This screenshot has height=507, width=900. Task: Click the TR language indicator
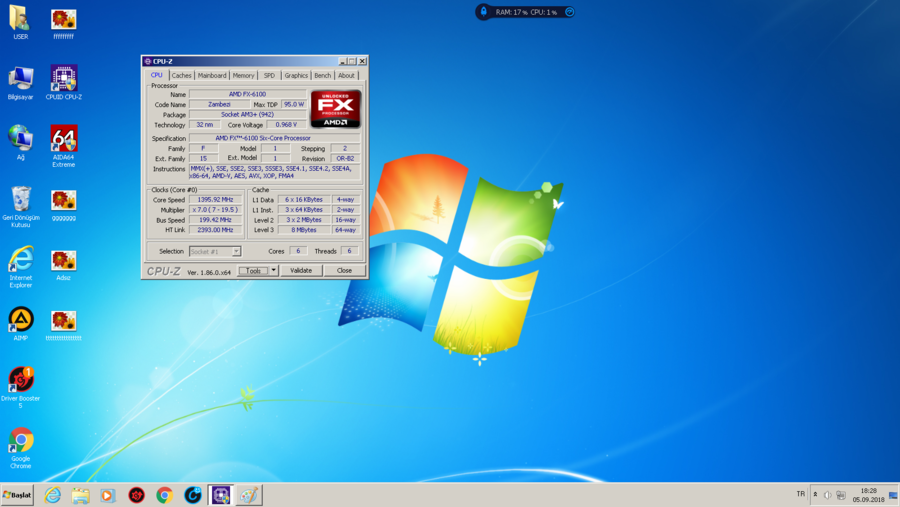click(800, 494)
